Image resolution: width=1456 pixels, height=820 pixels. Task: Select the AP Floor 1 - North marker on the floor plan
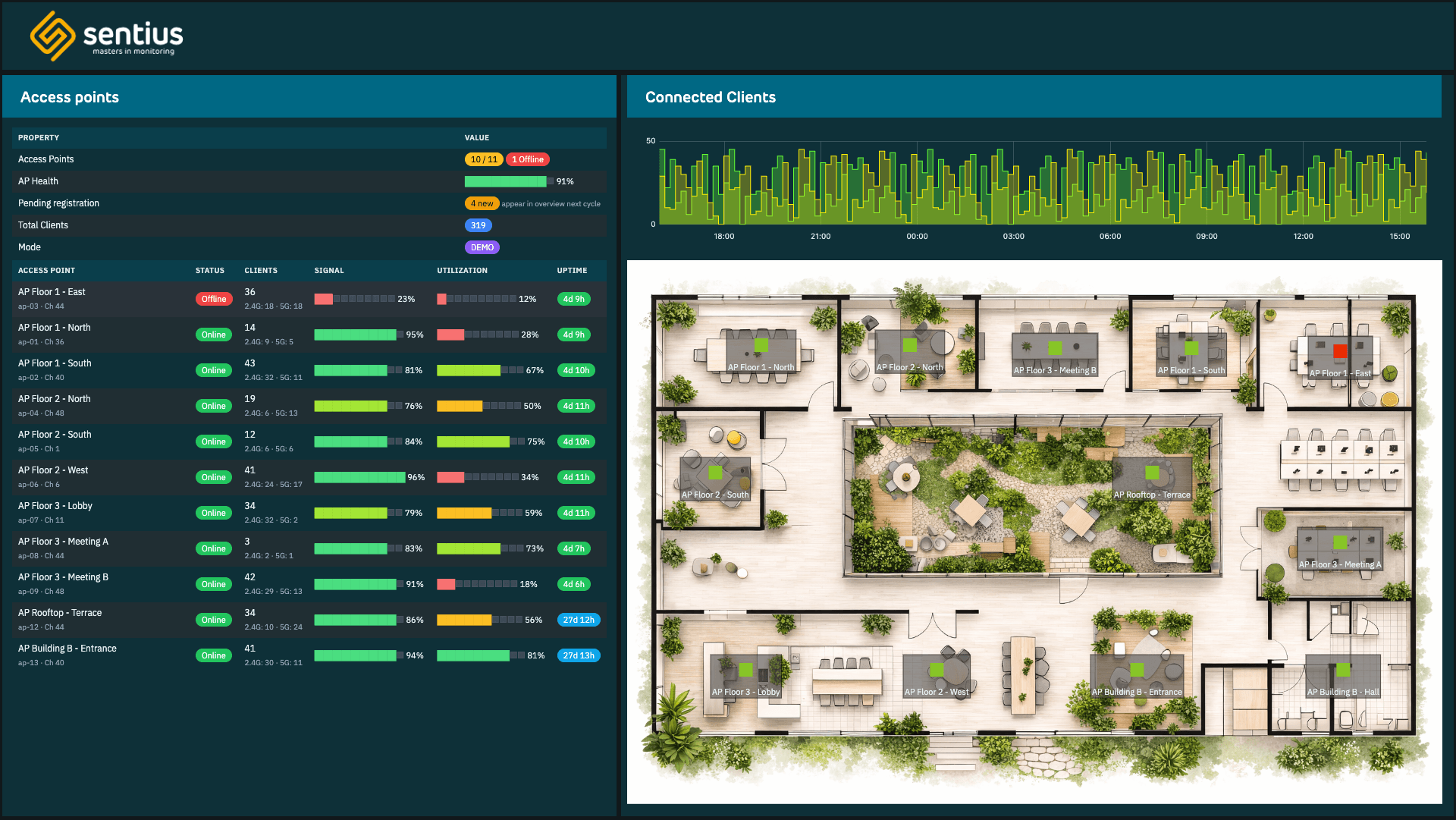(761, 344)
